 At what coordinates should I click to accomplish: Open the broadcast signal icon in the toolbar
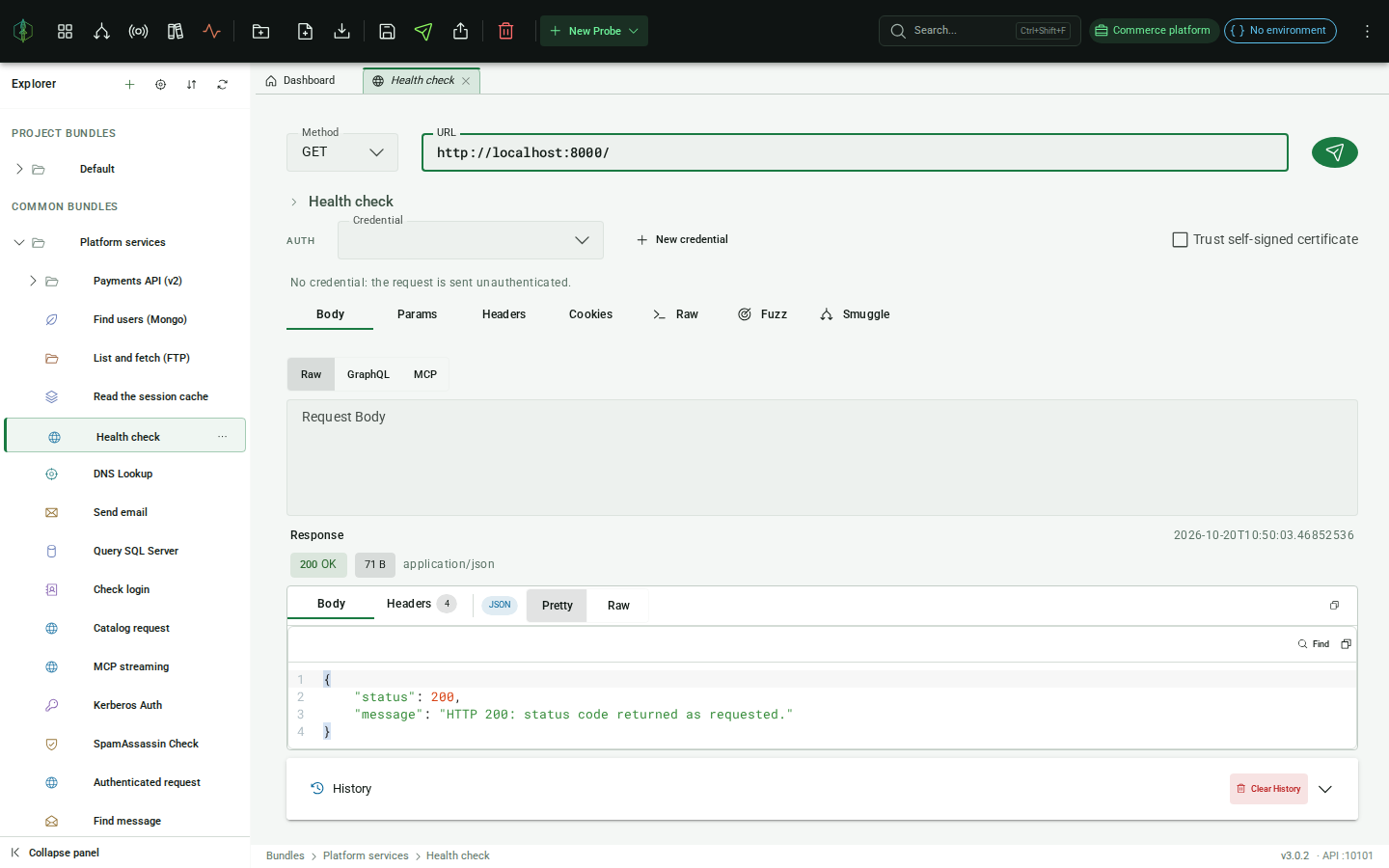[x=138, y=31]
